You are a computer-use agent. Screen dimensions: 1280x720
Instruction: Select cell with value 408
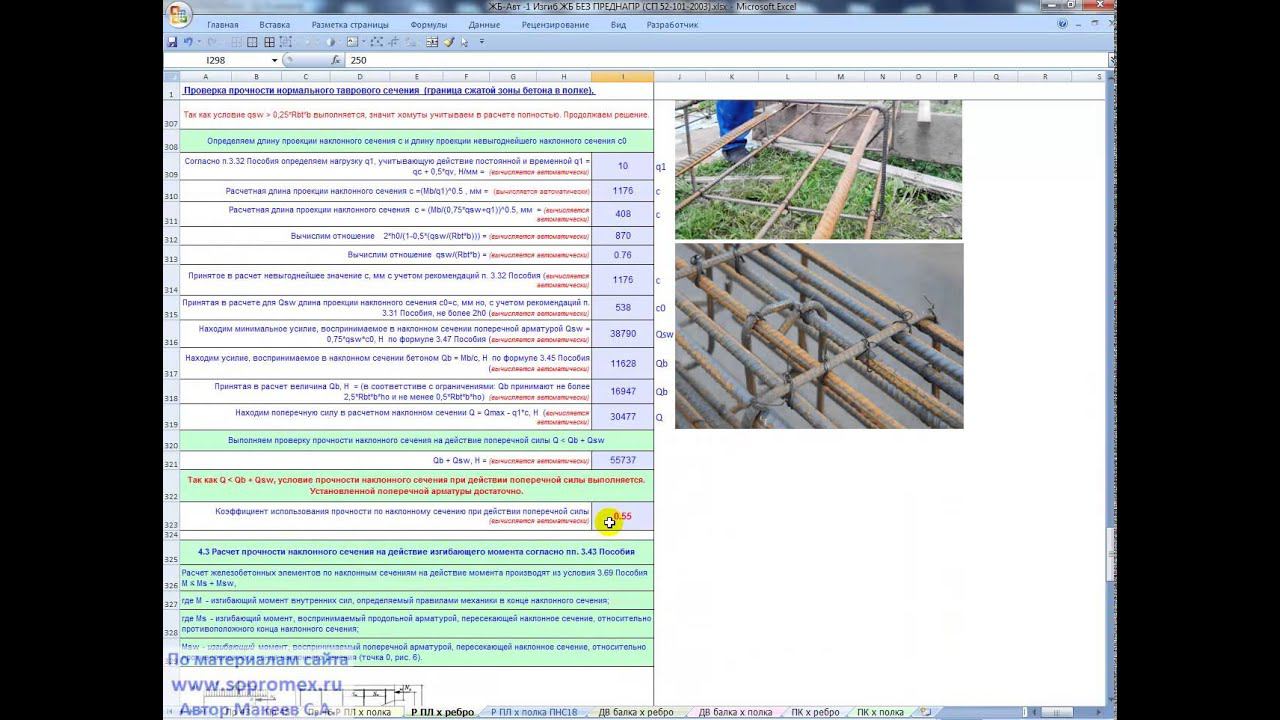pyautogui.click(x=623, y=214)
